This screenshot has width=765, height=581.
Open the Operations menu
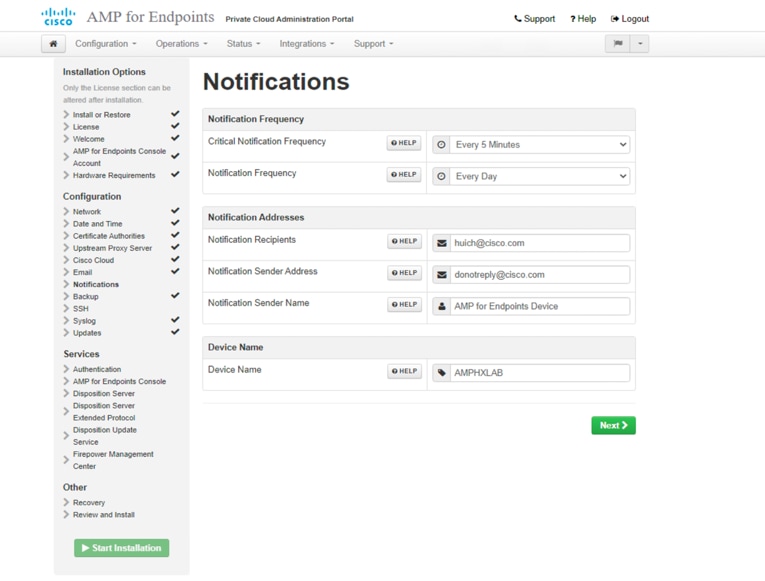(181, 44)
